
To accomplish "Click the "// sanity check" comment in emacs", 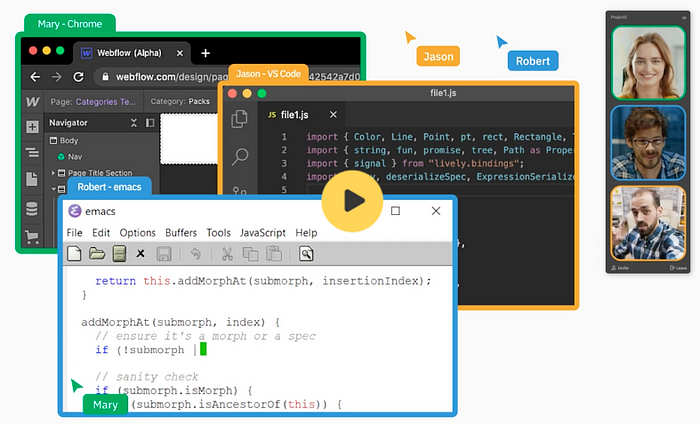I will point(146,377).
